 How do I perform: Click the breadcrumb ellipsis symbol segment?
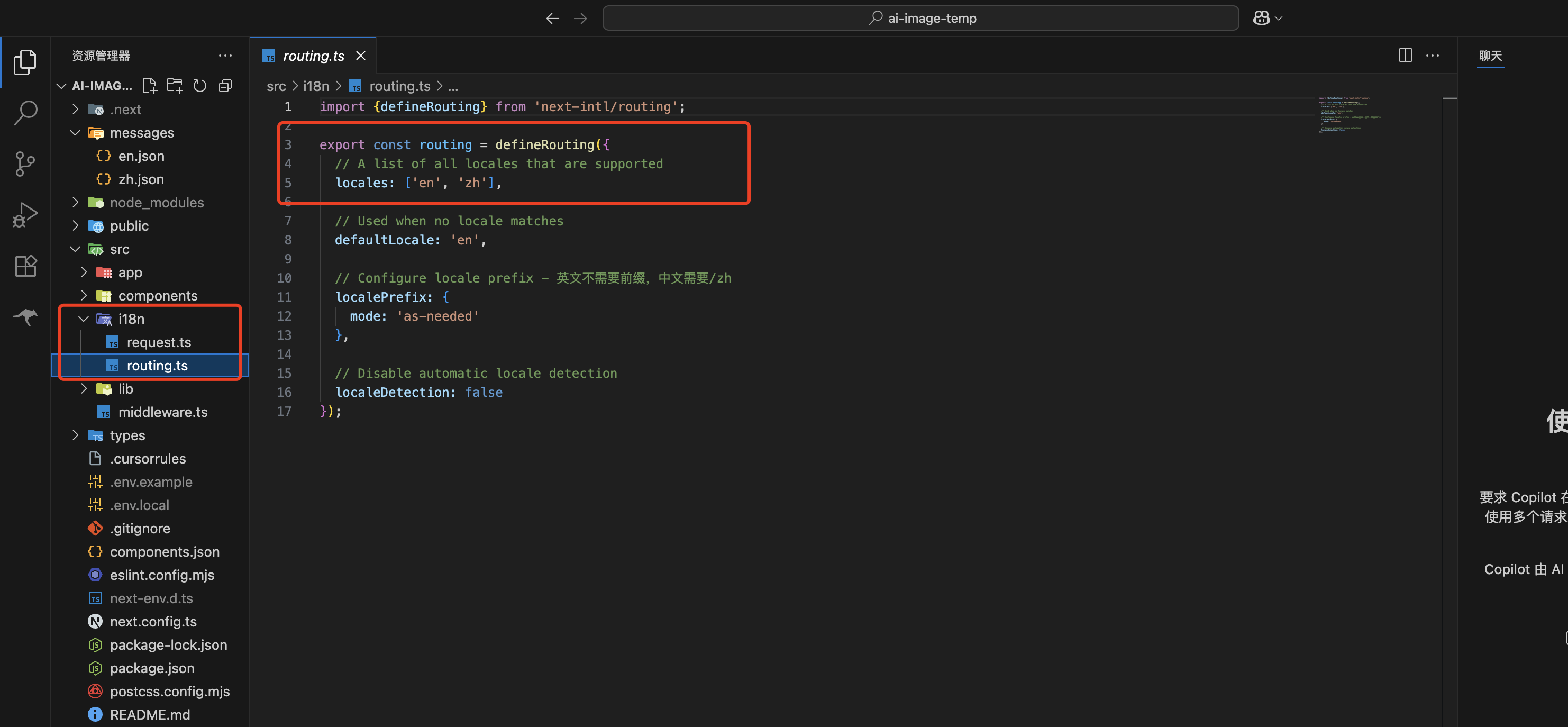[453, 86]
